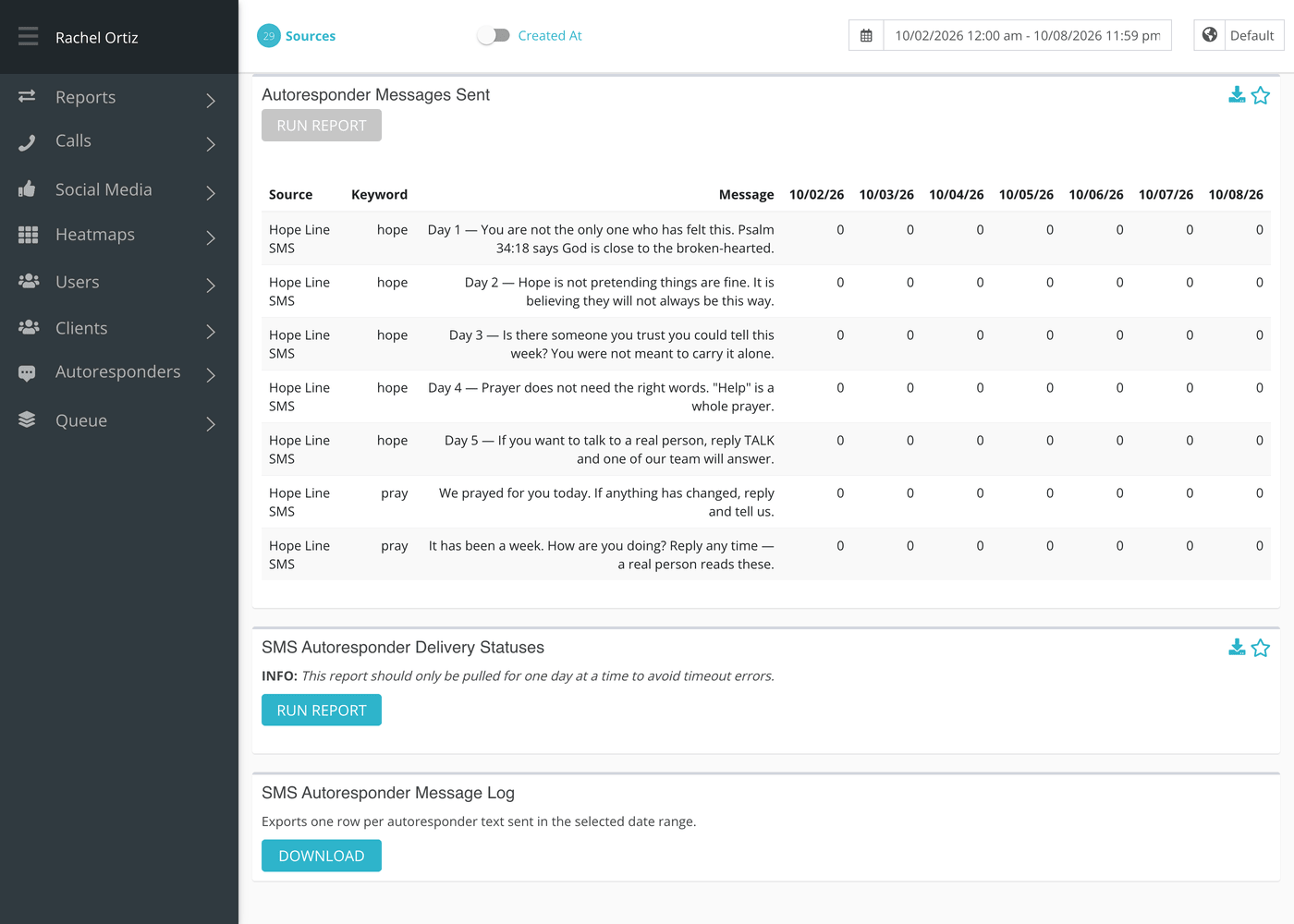The width and height of the screenshot is (1294, 924).
Task: Click the Reports arrows icon
Action: pyautogui.click(x=27, y=96)
